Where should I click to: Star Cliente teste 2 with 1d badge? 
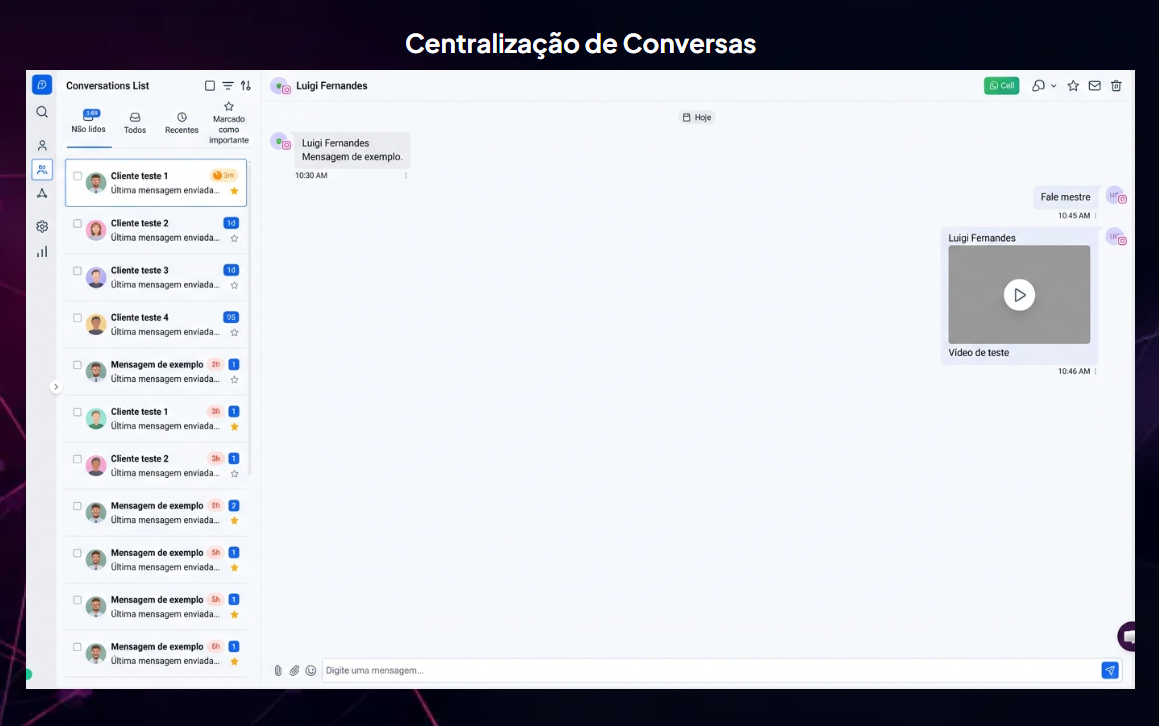234,238
